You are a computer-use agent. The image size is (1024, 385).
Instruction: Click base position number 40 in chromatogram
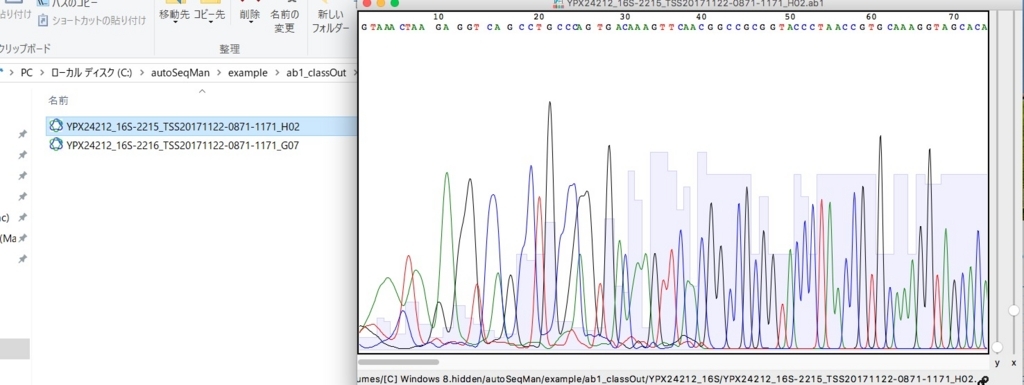click(x=701, y=16)
